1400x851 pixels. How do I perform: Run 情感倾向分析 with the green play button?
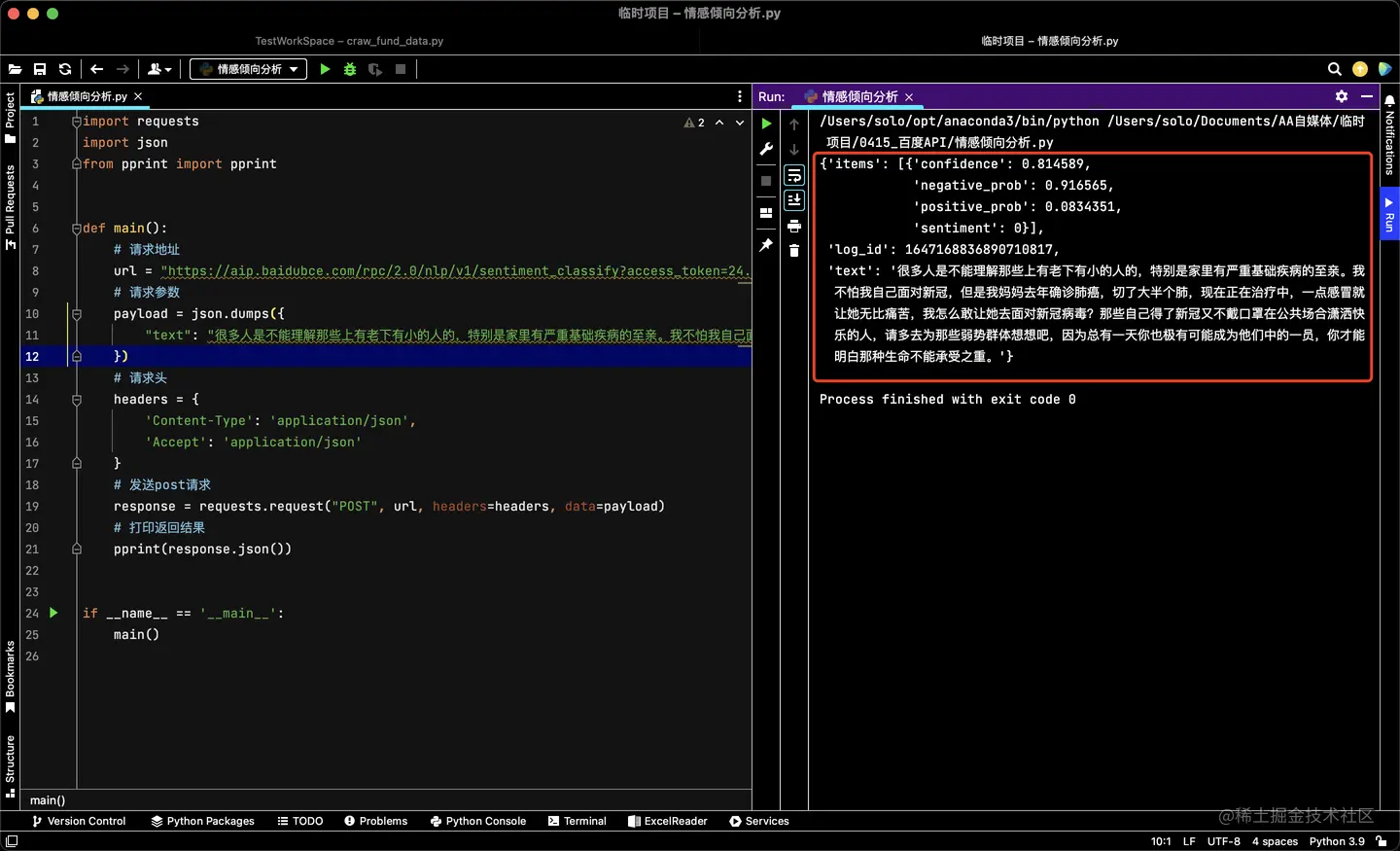point(325,69)
